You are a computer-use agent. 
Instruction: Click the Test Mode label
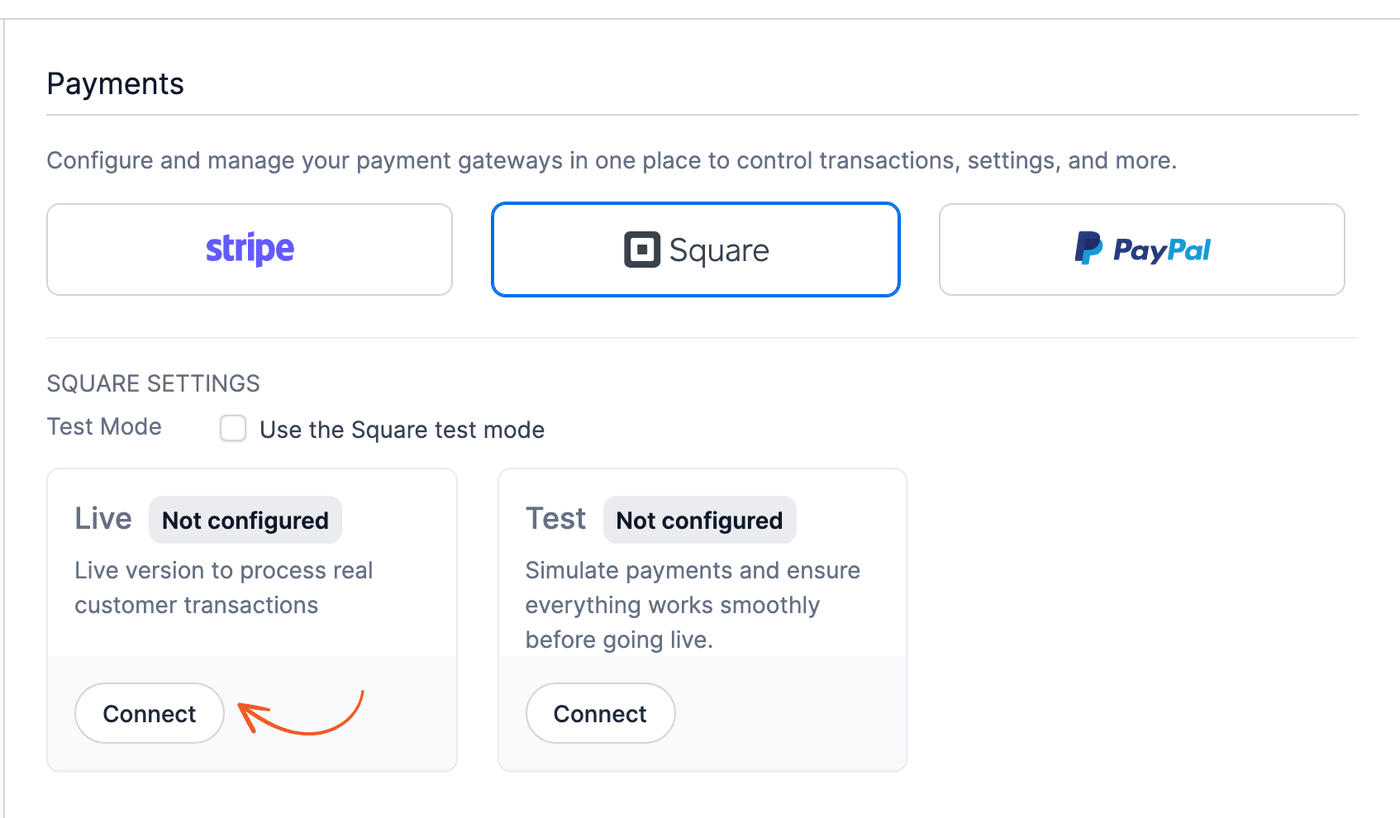pos(104,427)
